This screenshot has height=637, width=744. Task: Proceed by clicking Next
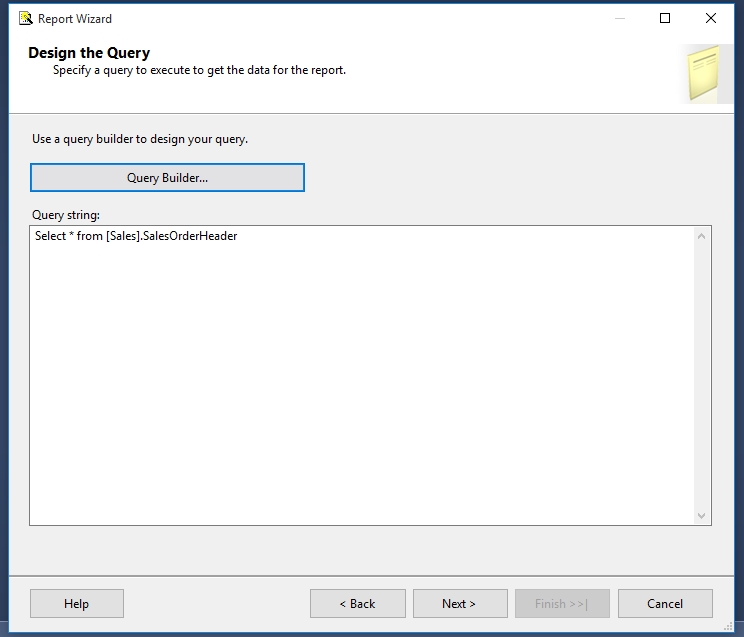tap(459, 603)
